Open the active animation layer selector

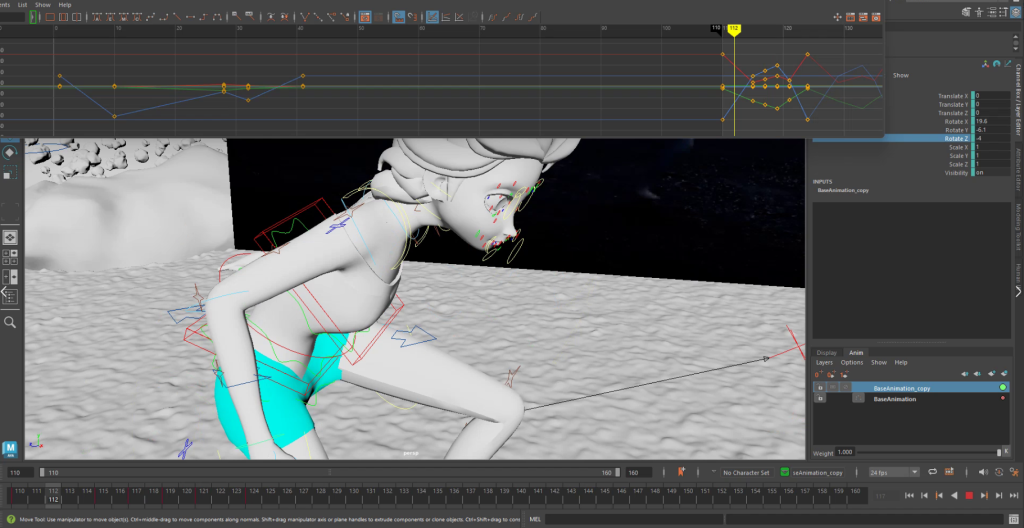click(x=784, y=472)
